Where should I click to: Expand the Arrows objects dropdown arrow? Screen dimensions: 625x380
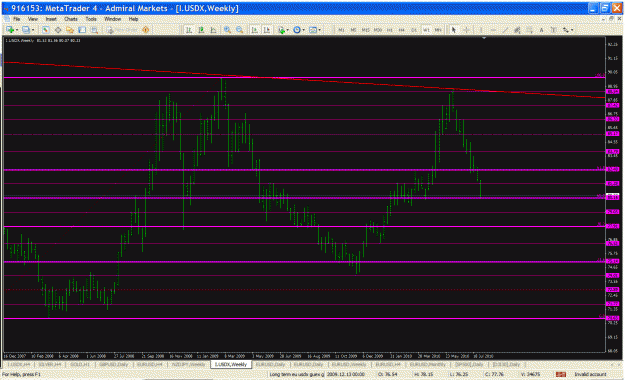(x=572, y=30)
